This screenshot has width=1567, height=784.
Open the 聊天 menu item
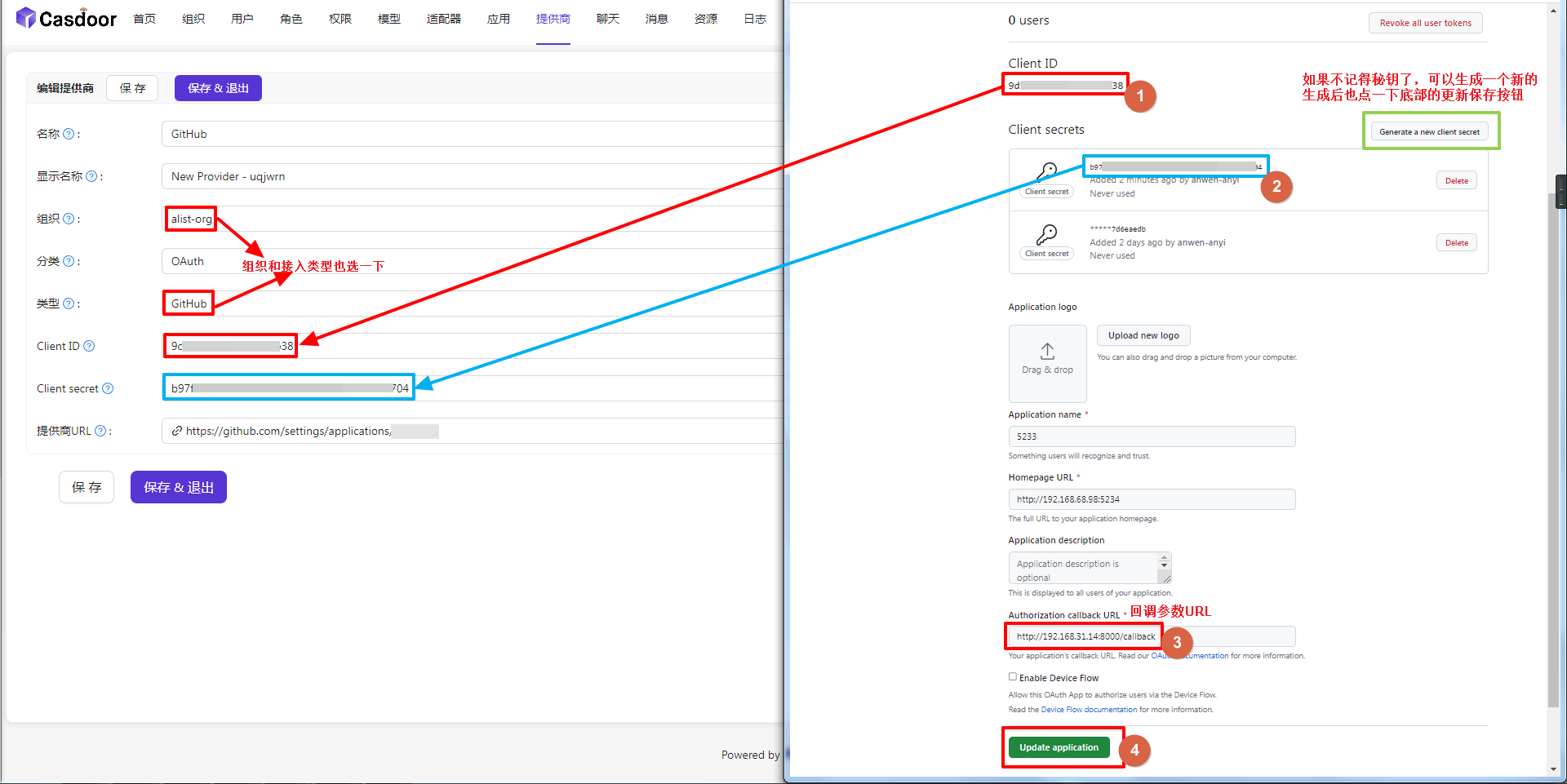click(x=608, y=19)
